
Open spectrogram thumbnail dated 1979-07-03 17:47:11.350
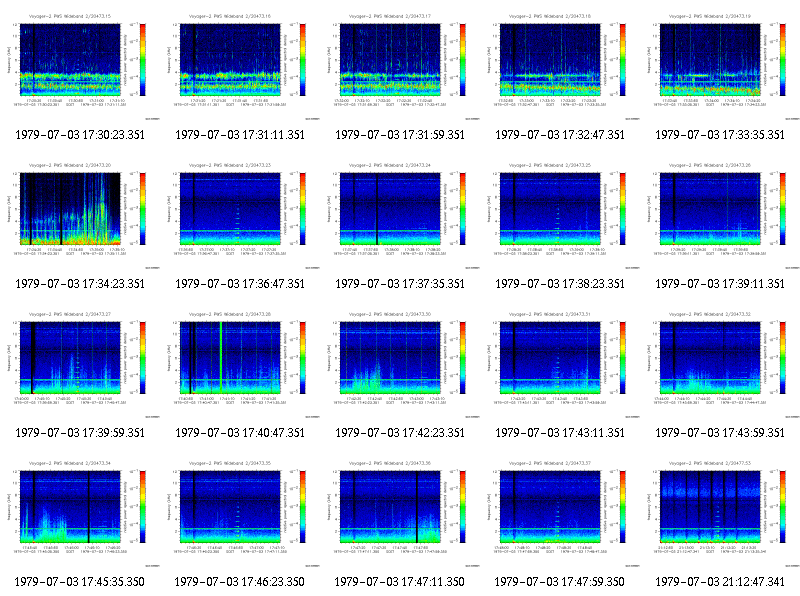click(x=400, y=513)
